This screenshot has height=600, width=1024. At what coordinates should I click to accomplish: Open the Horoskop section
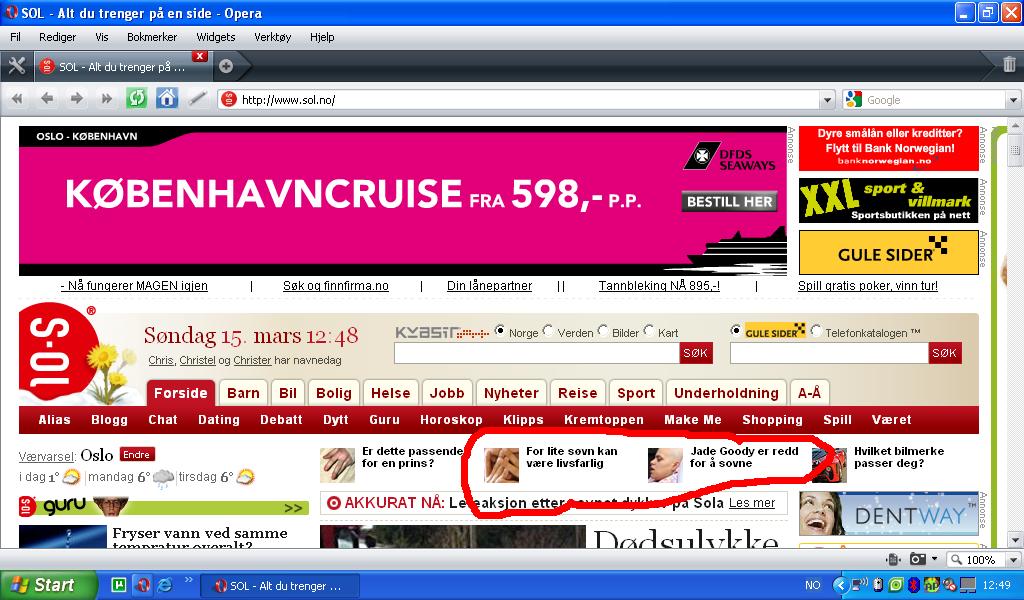(x=451, y=420)
